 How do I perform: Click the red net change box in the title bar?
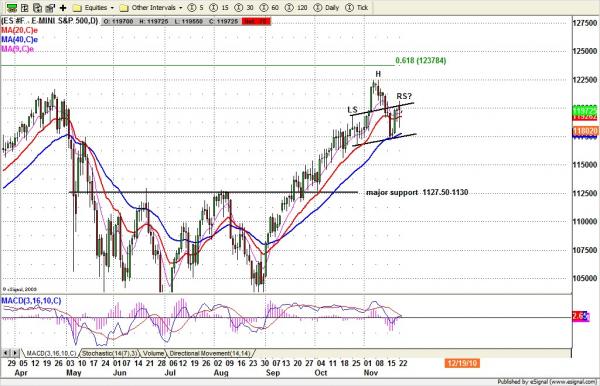(x=256, y=21)
